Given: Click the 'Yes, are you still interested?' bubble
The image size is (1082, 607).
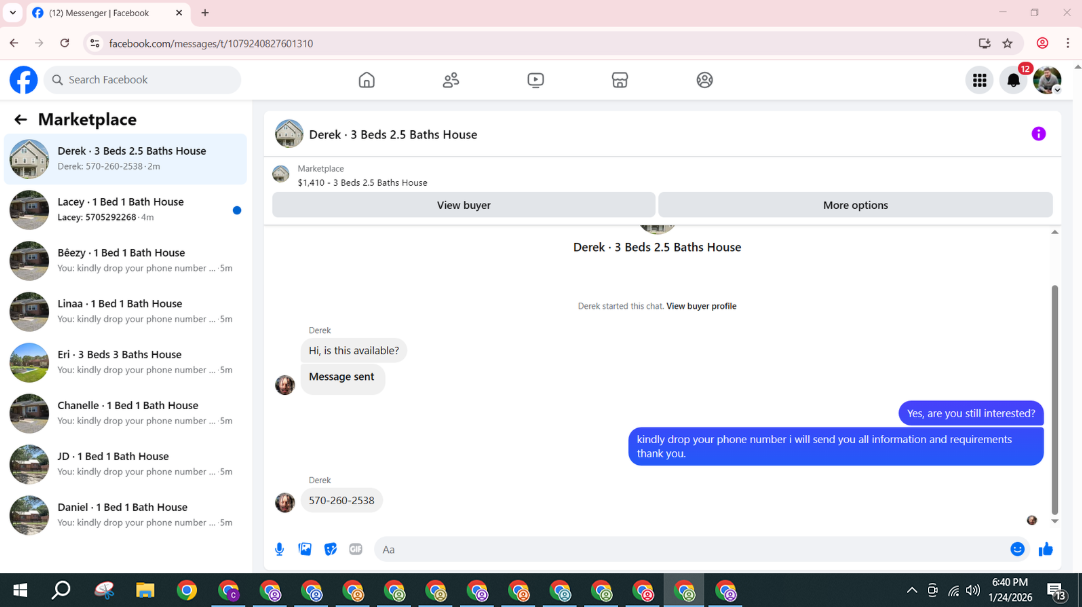Looking at the screenshot, I should click(971, 413).
